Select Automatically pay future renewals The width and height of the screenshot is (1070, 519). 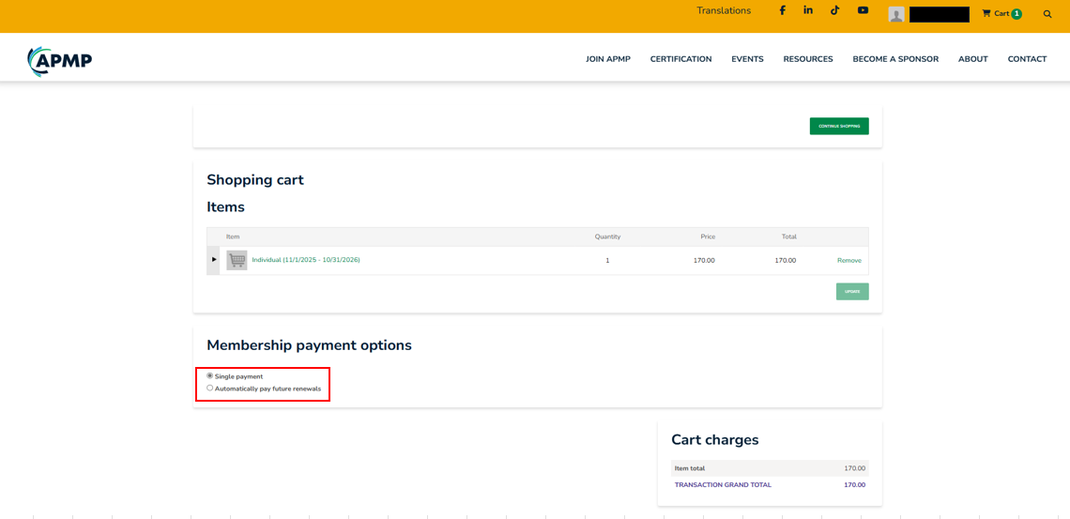click(x=210, y=388)
